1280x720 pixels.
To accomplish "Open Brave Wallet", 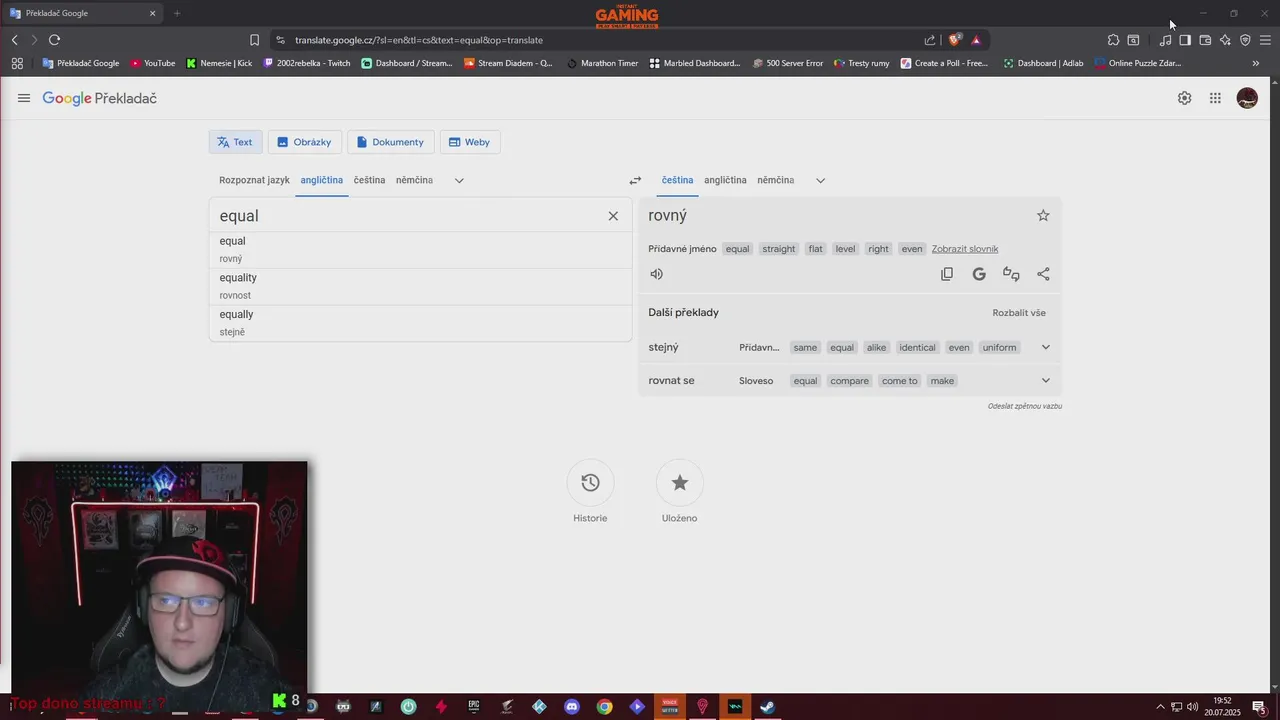I will (1205, 40).
